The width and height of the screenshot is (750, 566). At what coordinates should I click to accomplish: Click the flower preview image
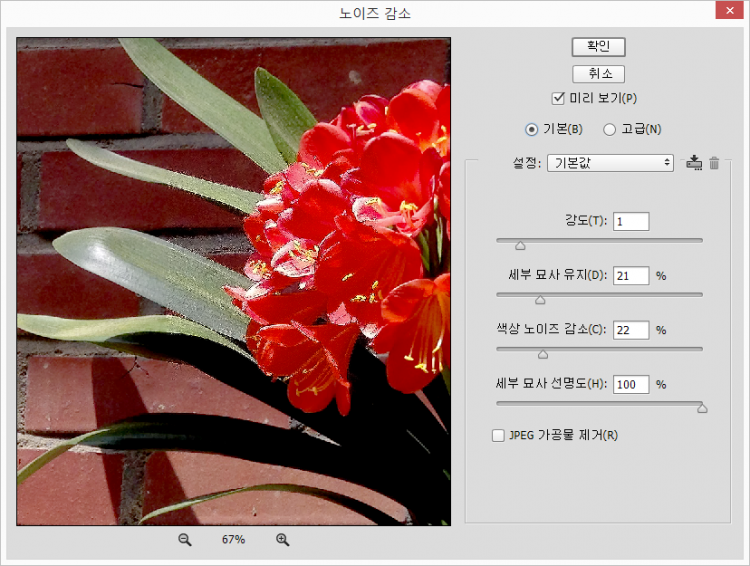233,281
